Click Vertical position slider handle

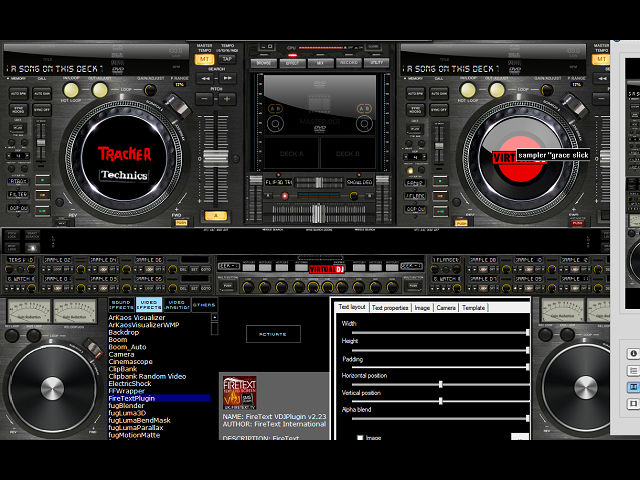(x=440, y=401)
